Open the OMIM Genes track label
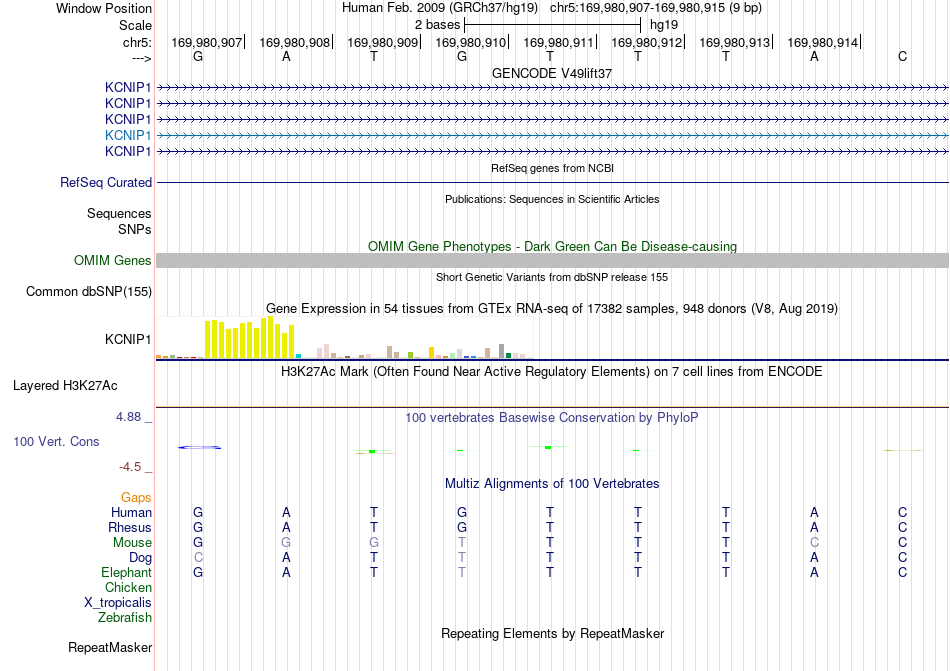Screen dimensions: 950x671 tap(113, 260)
